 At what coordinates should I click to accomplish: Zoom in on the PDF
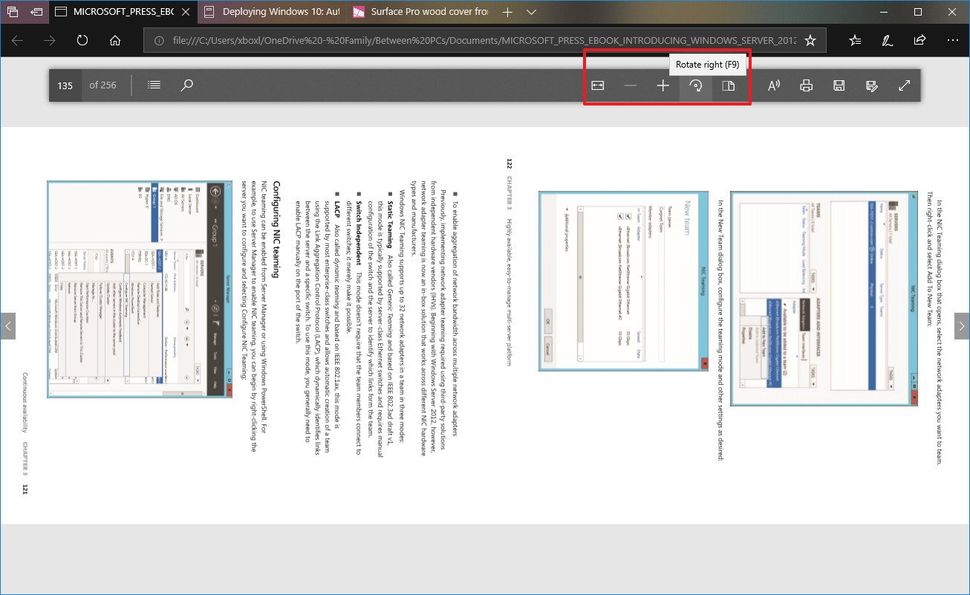pyautogui.click(x=664, y=85)
